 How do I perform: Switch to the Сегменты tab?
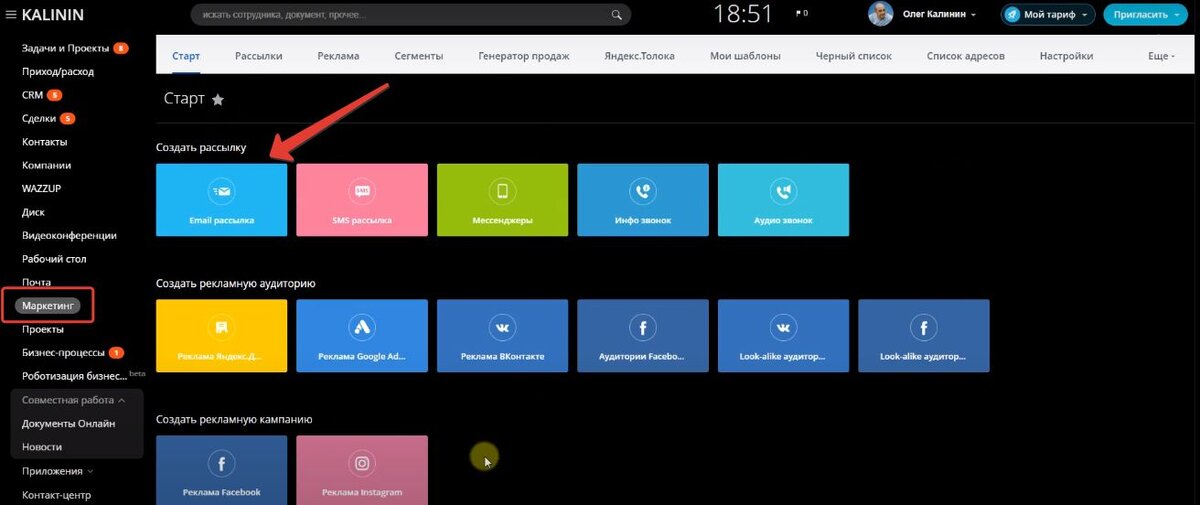tap(419, 56)
